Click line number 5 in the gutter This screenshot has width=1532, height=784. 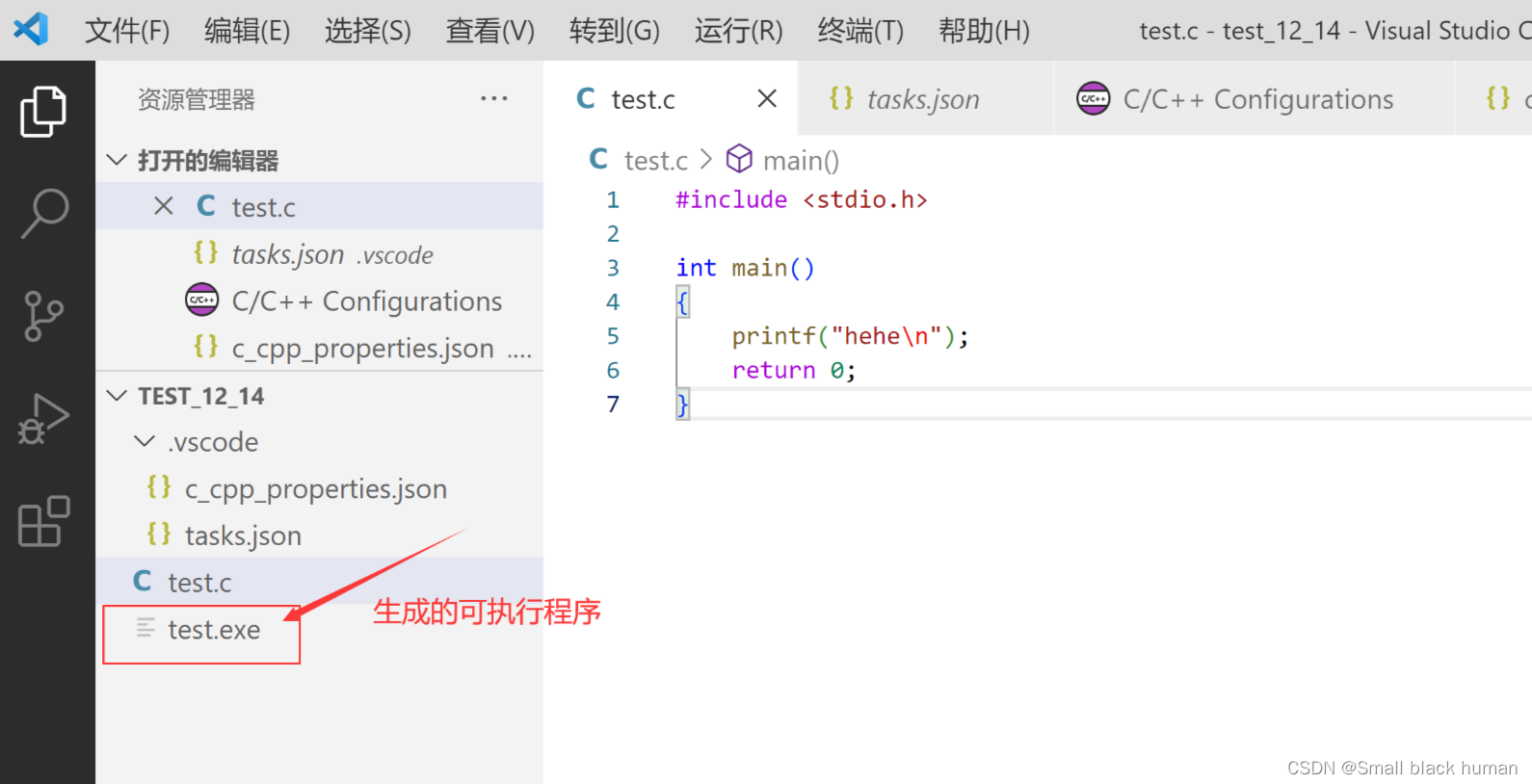(x=613, y=336)
